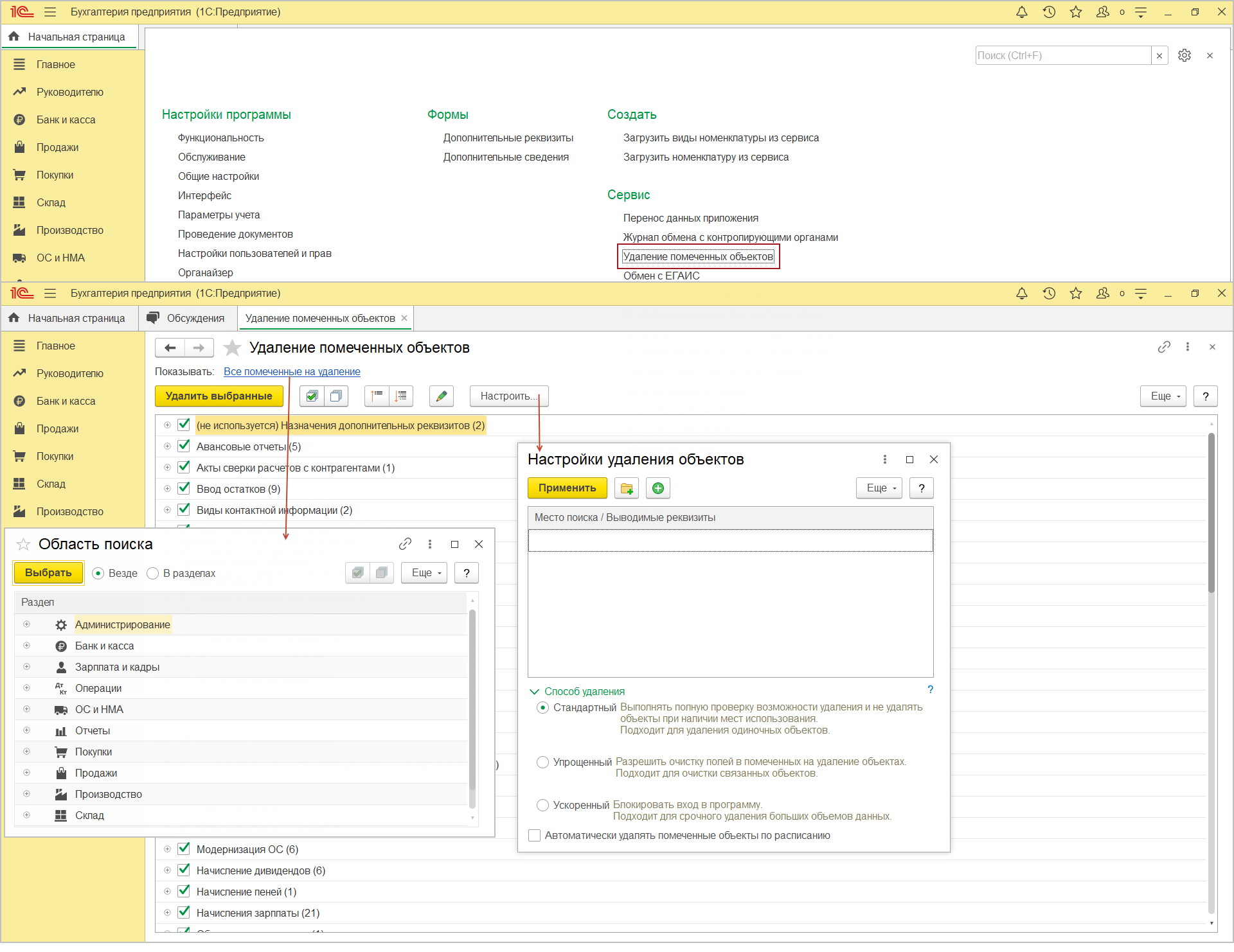Click the add new icon in настройки удаления
The image size is (1234, 952).
pyautogui.click(x=657, y=488)
